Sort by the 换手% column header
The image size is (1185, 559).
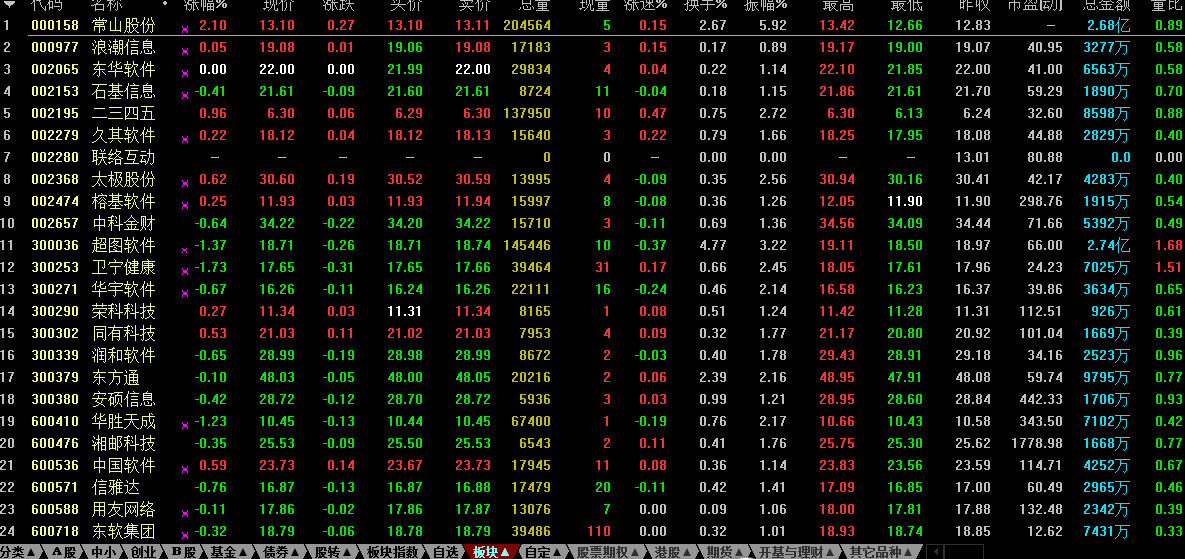[704, 5]
